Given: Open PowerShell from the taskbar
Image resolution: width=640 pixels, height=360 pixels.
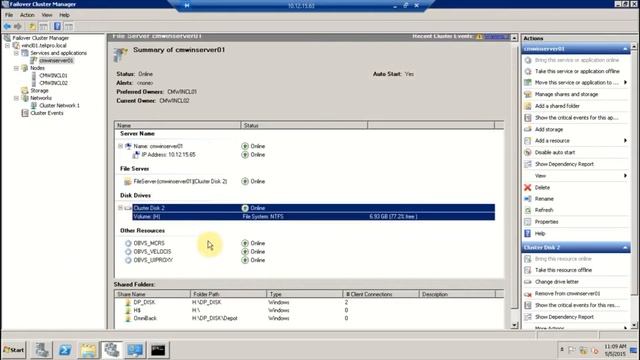Looking at the screenshot, I should (x=65, y=350).
